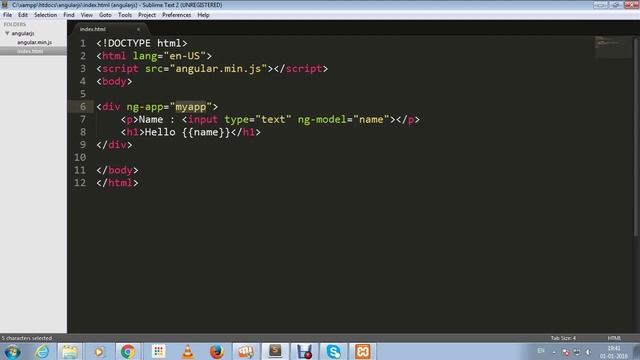Select index.html in the sidebar
This screenshot has width=640, height=360.
pyautogui.click(x=30, y=51)
